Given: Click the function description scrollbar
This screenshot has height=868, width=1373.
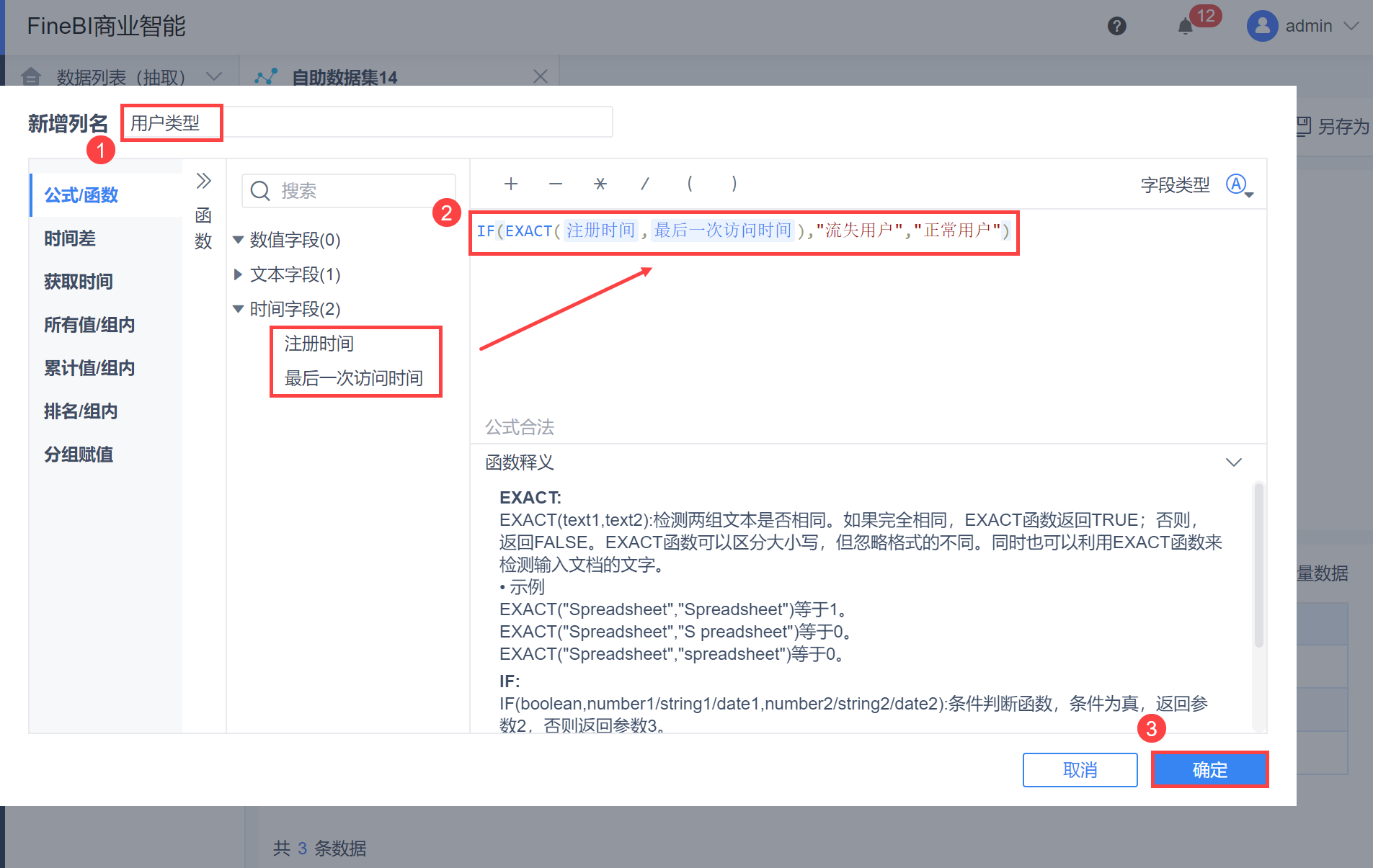Looking at the screenshot, I should [1258, 565].
